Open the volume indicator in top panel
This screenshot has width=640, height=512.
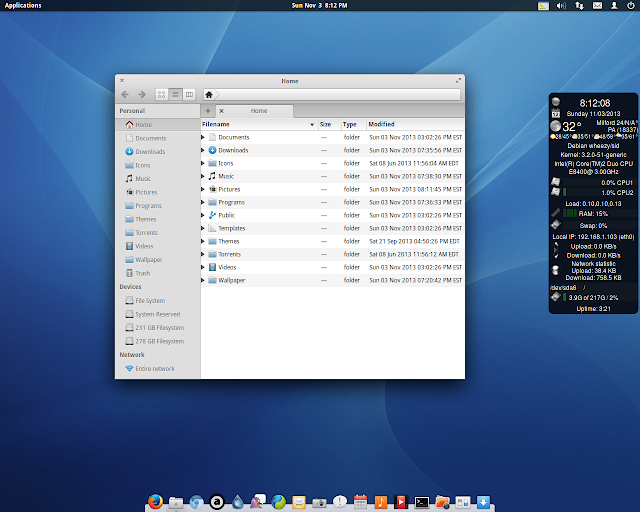(561, 6)
